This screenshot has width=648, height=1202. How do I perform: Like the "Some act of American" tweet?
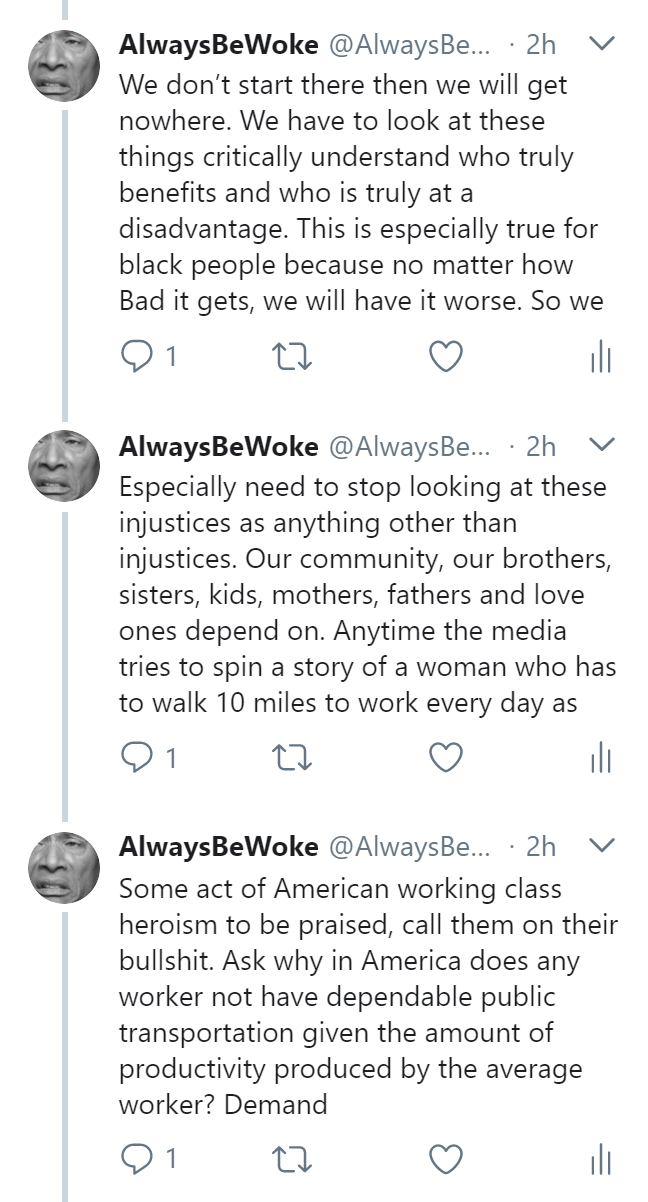coord(445,1160)
